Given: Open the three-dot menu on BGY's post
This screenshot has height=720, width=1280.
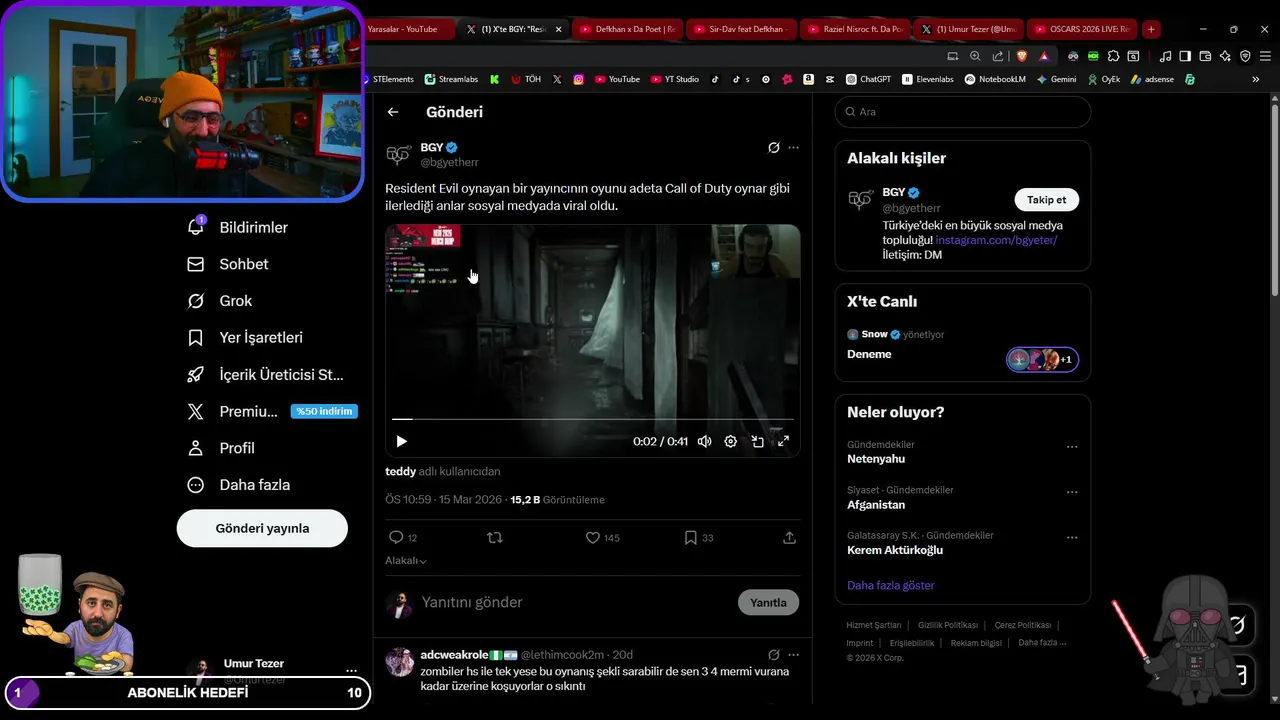Looking at the screenshot, I should (793, 147).
